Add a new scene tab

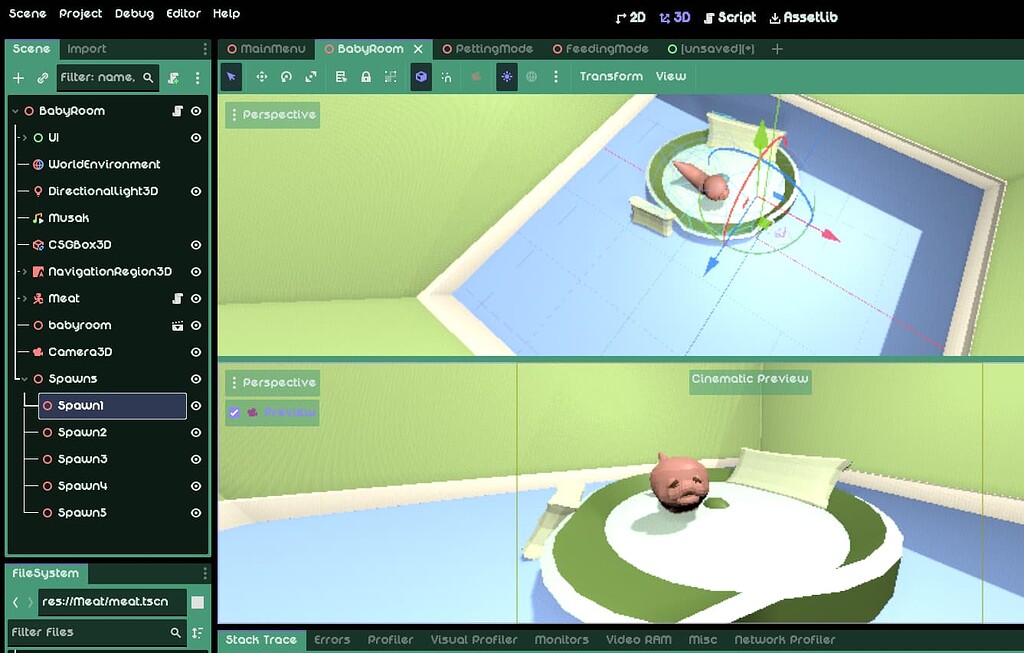coord(777,49)
